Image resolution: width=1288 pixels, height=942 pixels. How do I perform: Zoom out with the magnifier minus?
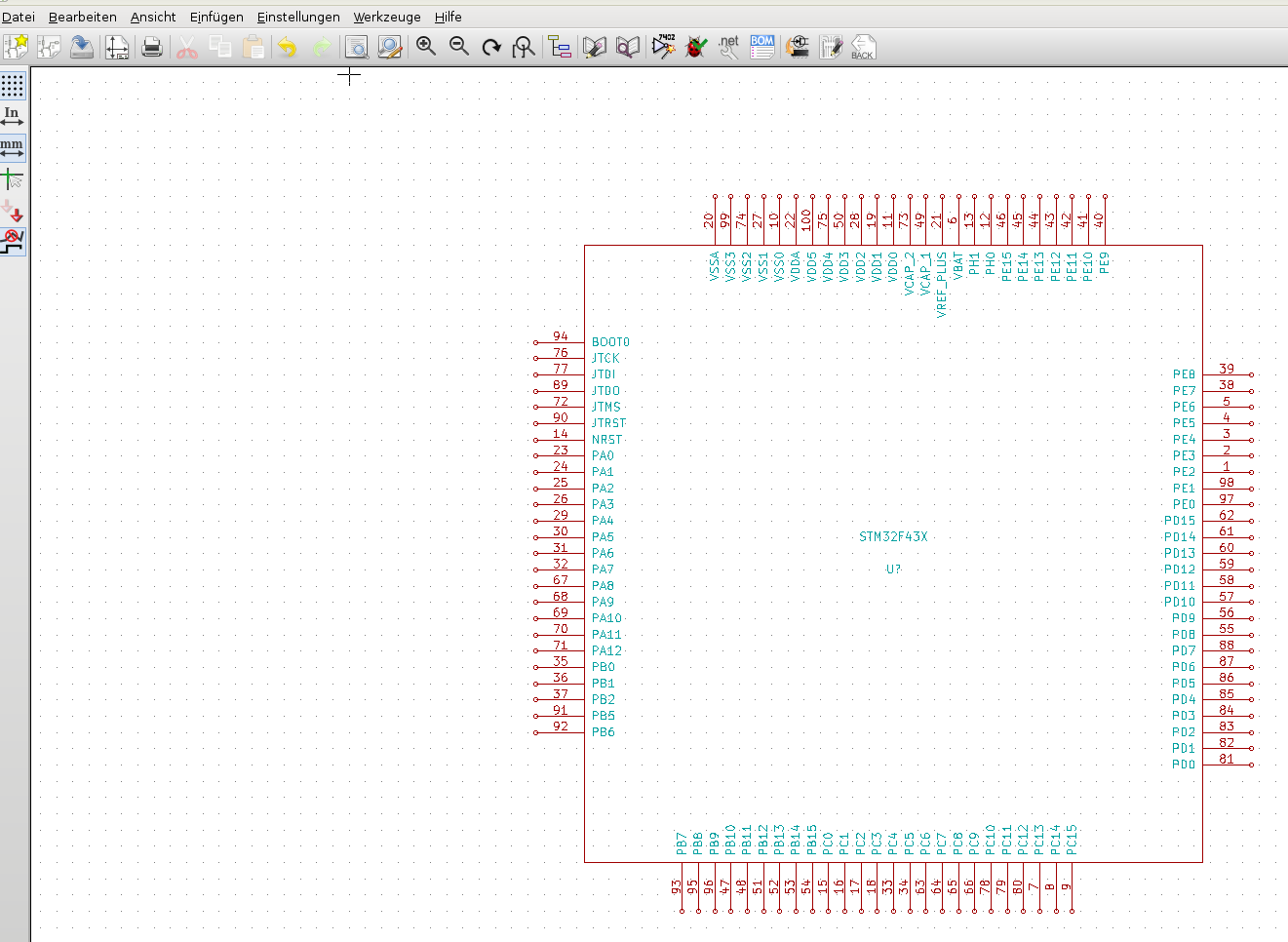[x=459, y=47]
